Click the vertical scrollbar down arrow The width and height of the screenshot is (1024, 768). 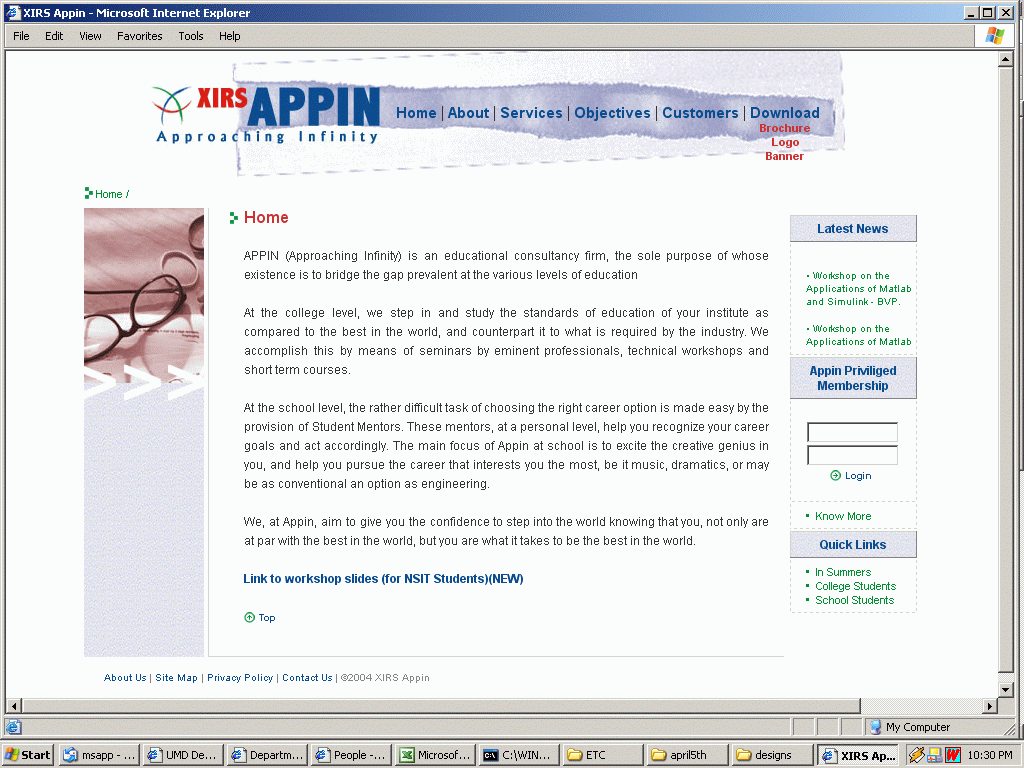tap(1006, 690)
